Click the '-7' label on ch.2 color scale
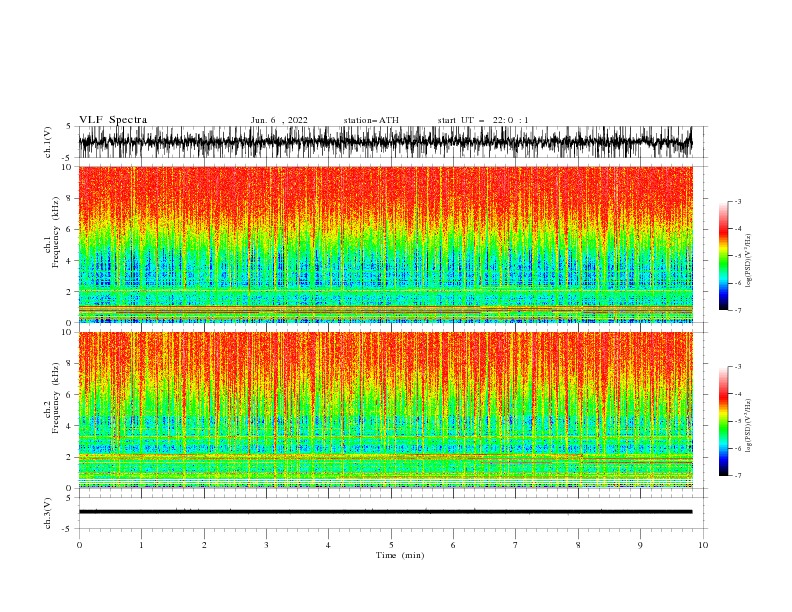This screenshot has height=612, width=792. coord(737,475)
